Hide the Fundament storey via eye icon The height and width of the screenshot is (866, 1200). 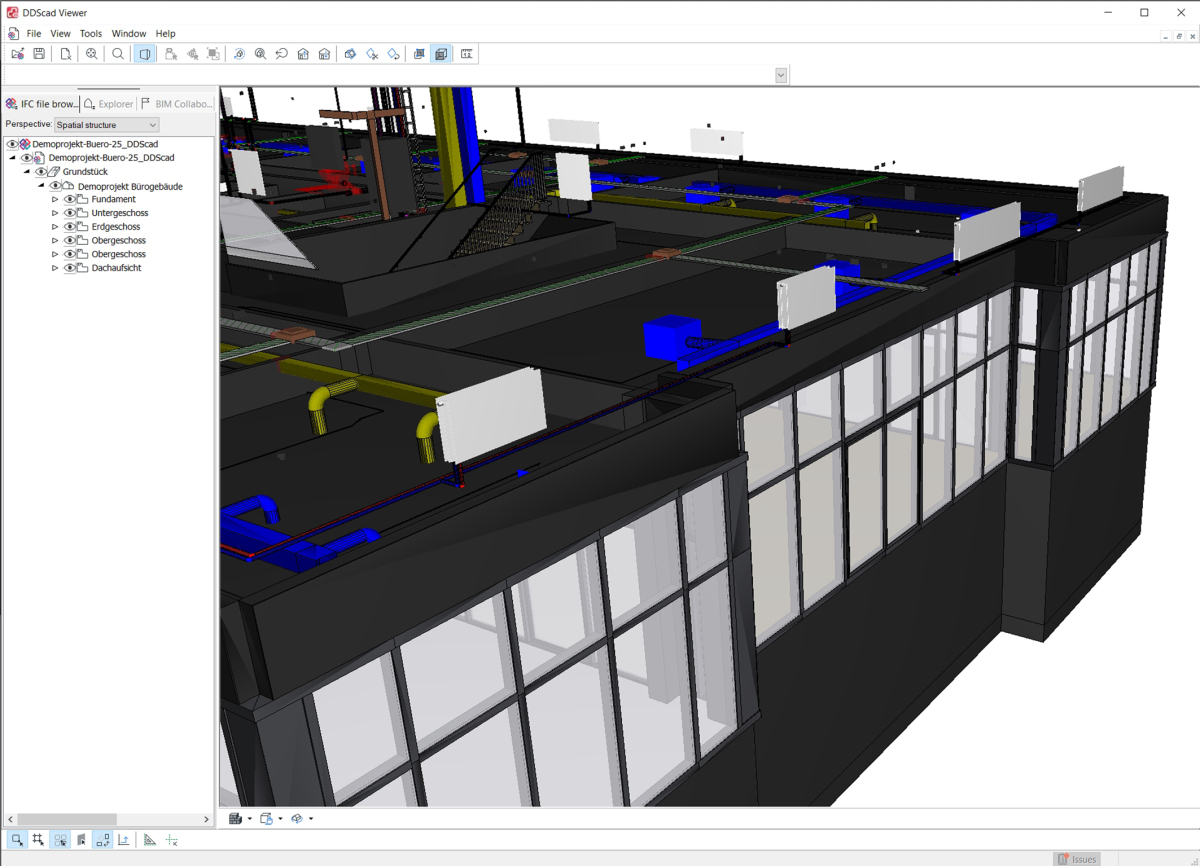tap(70, 200)
